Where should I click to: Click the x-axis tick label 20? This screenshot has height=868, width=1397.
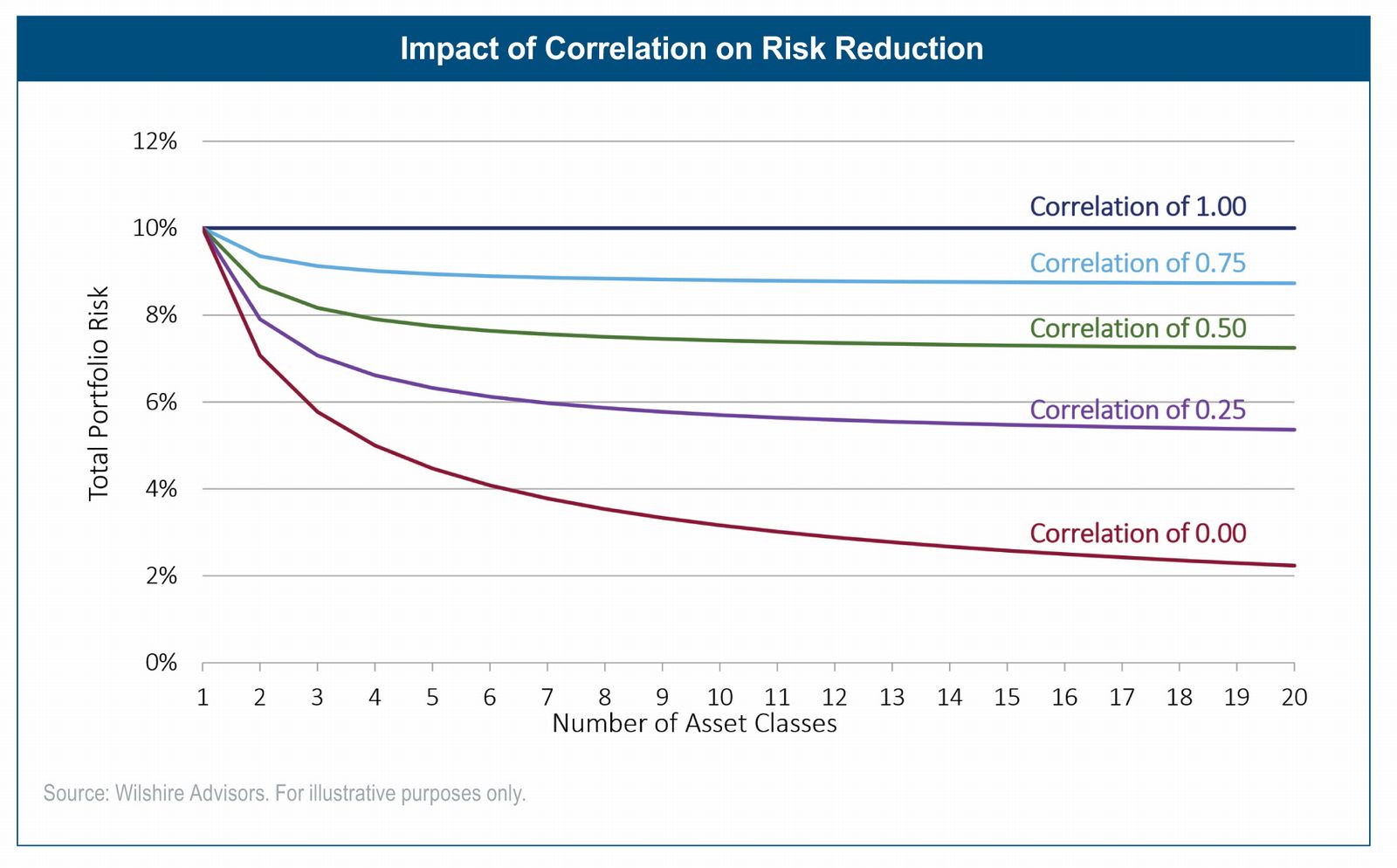(x=1294, y=697)
